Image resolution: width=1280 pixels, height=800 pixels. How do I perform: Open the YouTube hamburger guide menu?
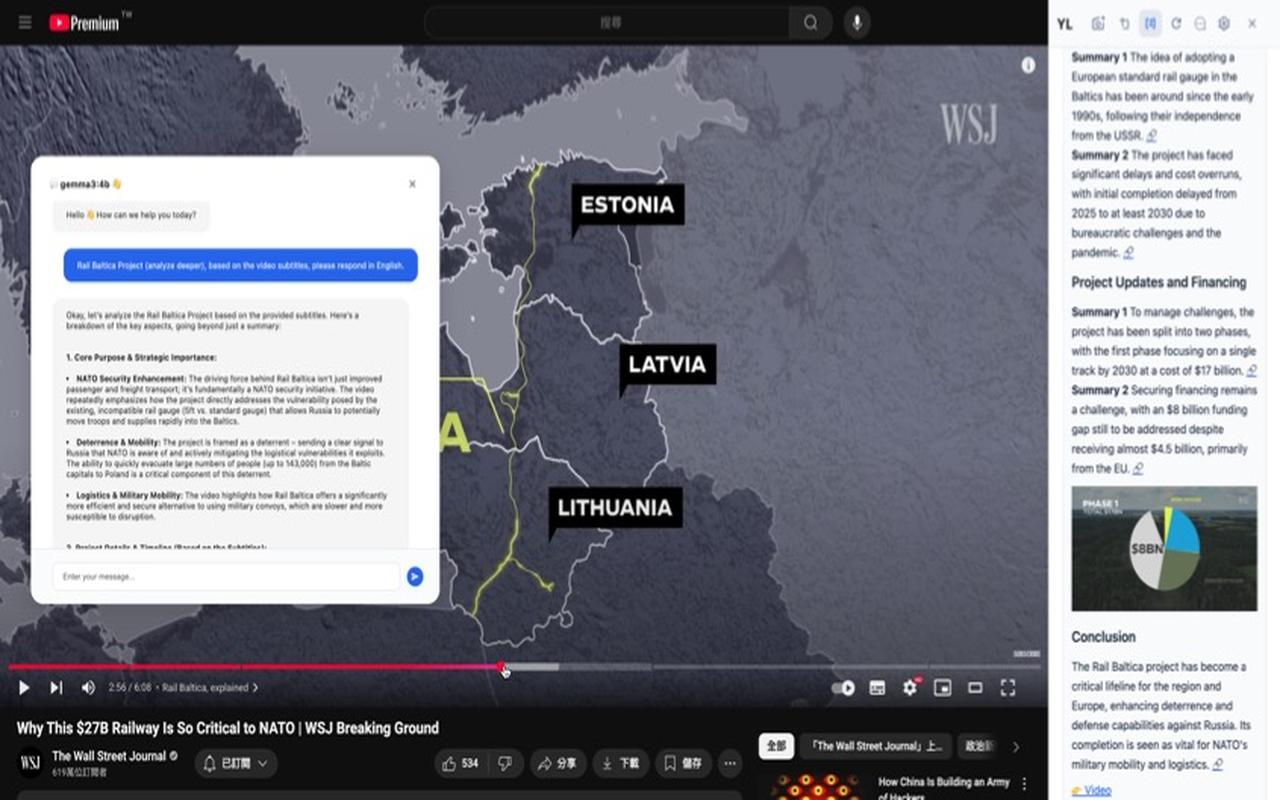(25, 23)
